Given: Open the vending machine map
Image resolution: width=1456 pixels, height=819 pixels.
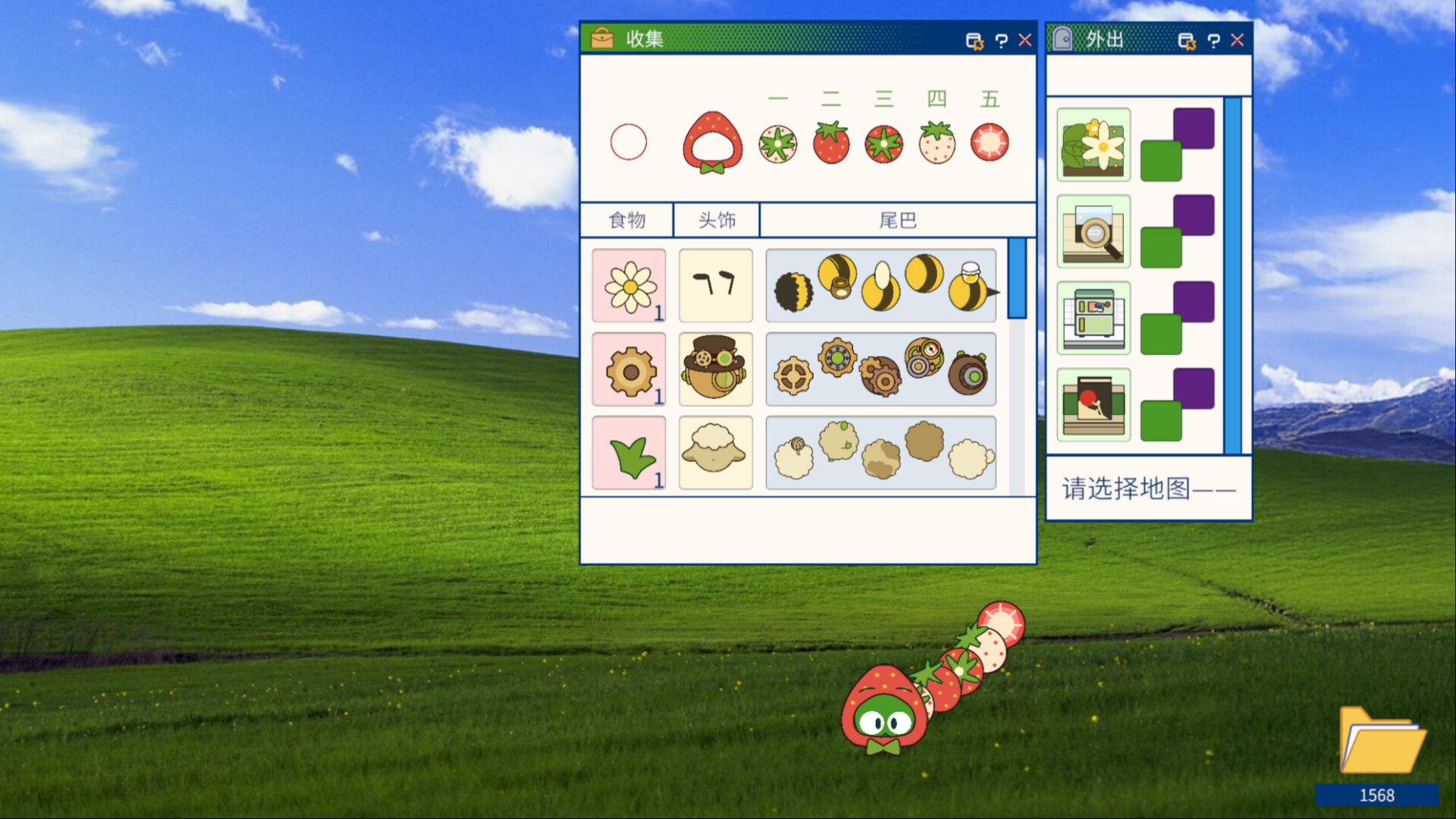Looking at the screenshot, I should coord(1094,318).
